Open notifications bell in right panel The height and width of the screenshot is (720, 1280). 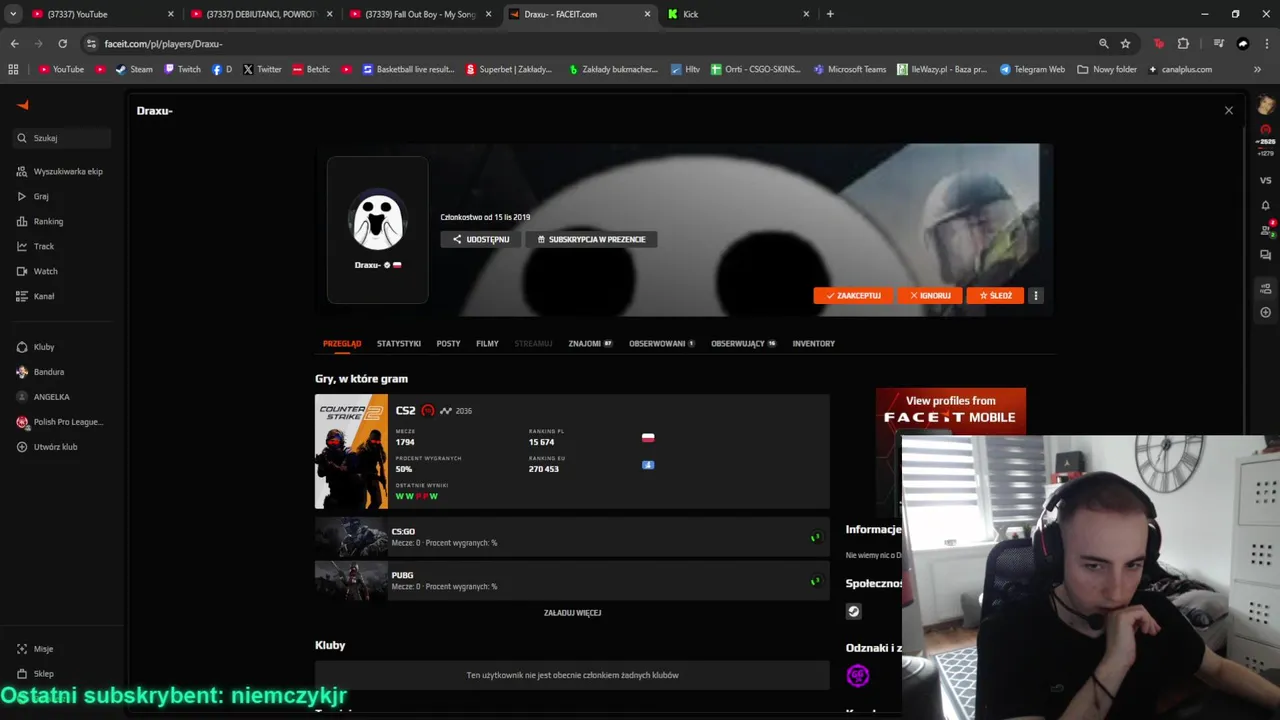coord(1265,206)
